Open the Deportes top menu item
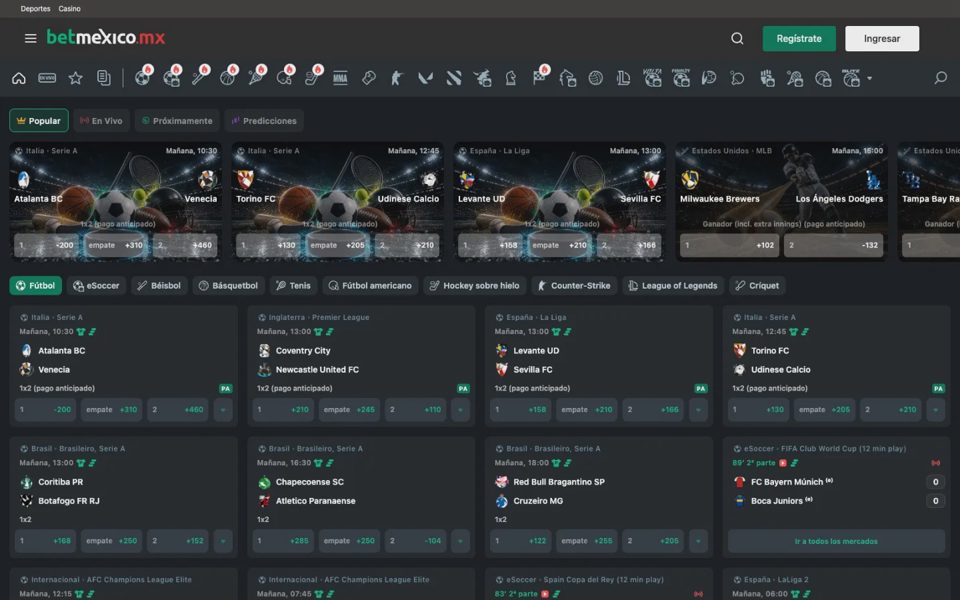Screen dimensions: 960x600 [x=36, y=9]
